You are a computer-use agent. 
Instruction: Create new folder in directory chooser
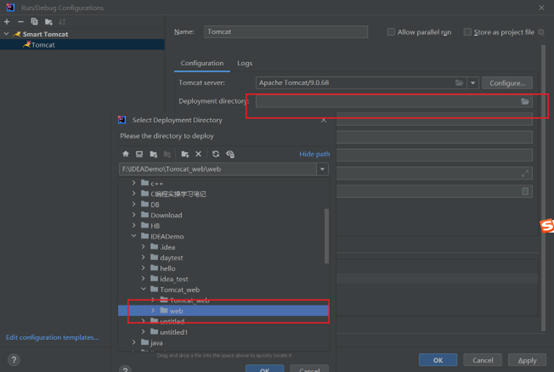point(185,154)
